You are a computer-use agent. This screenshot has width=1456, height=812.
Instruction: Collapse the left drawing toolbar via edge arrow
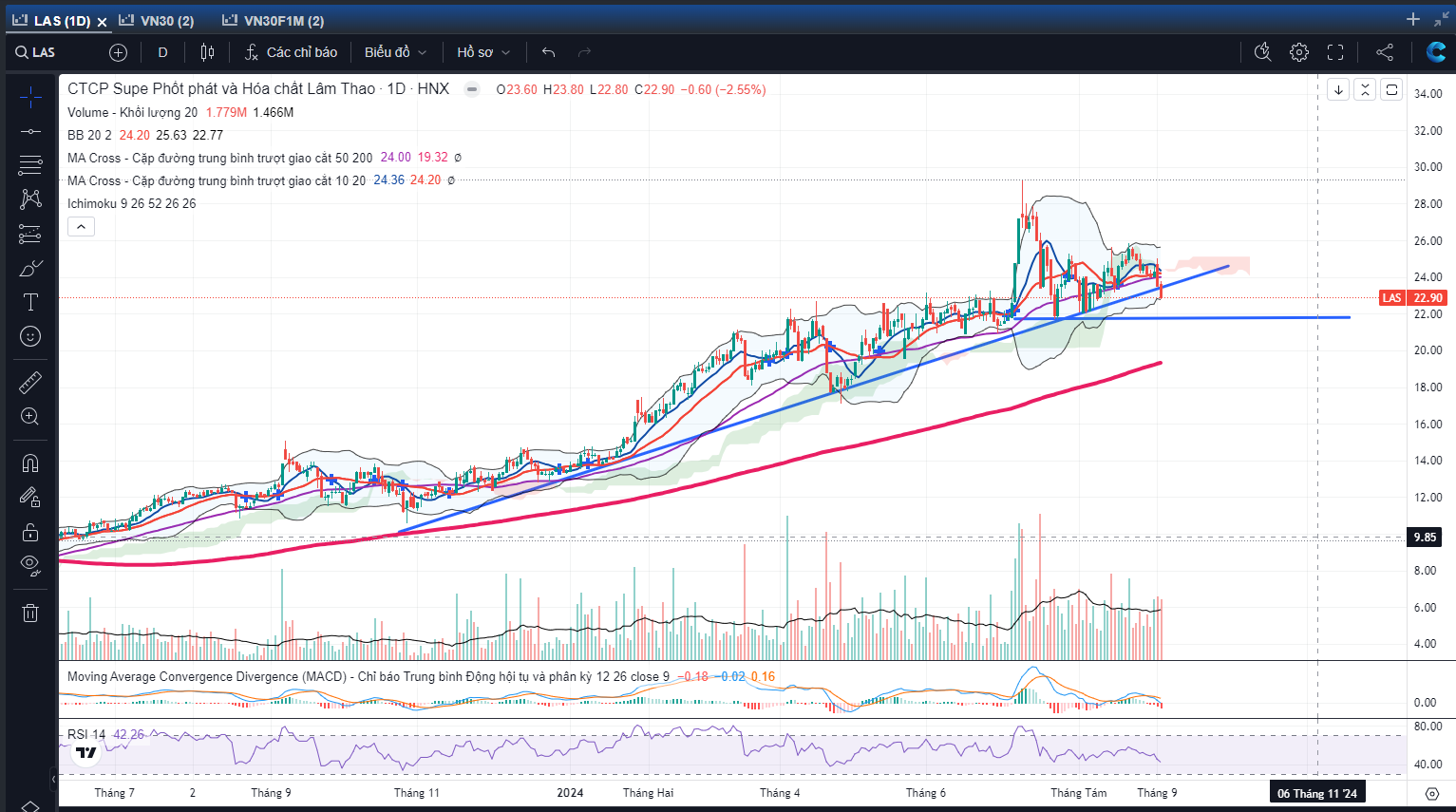coord(53,779)
